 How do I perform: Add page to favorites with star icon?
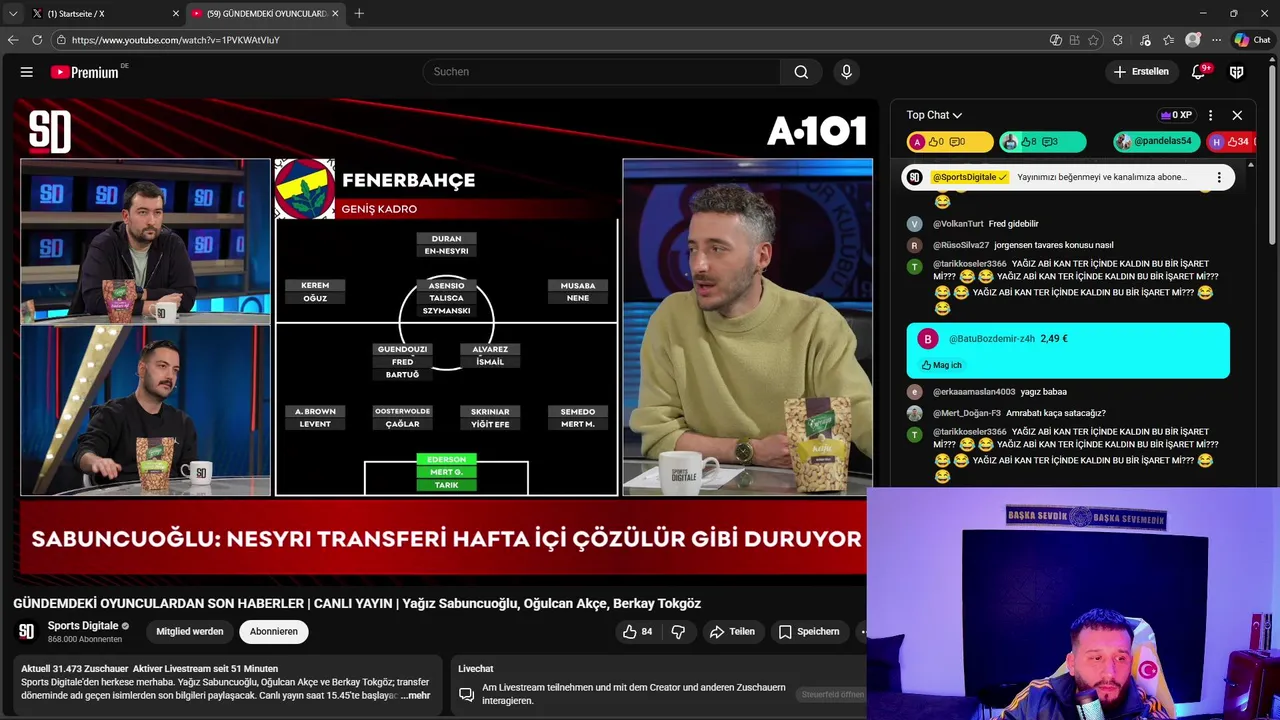(x=1093, y=40)
